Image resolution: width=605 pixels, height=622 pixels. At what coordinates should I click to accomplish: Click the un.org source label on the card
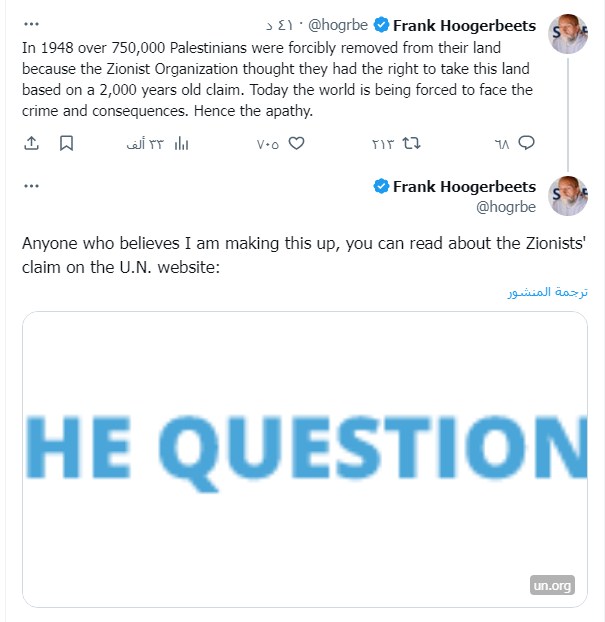[x=552, y=586]
